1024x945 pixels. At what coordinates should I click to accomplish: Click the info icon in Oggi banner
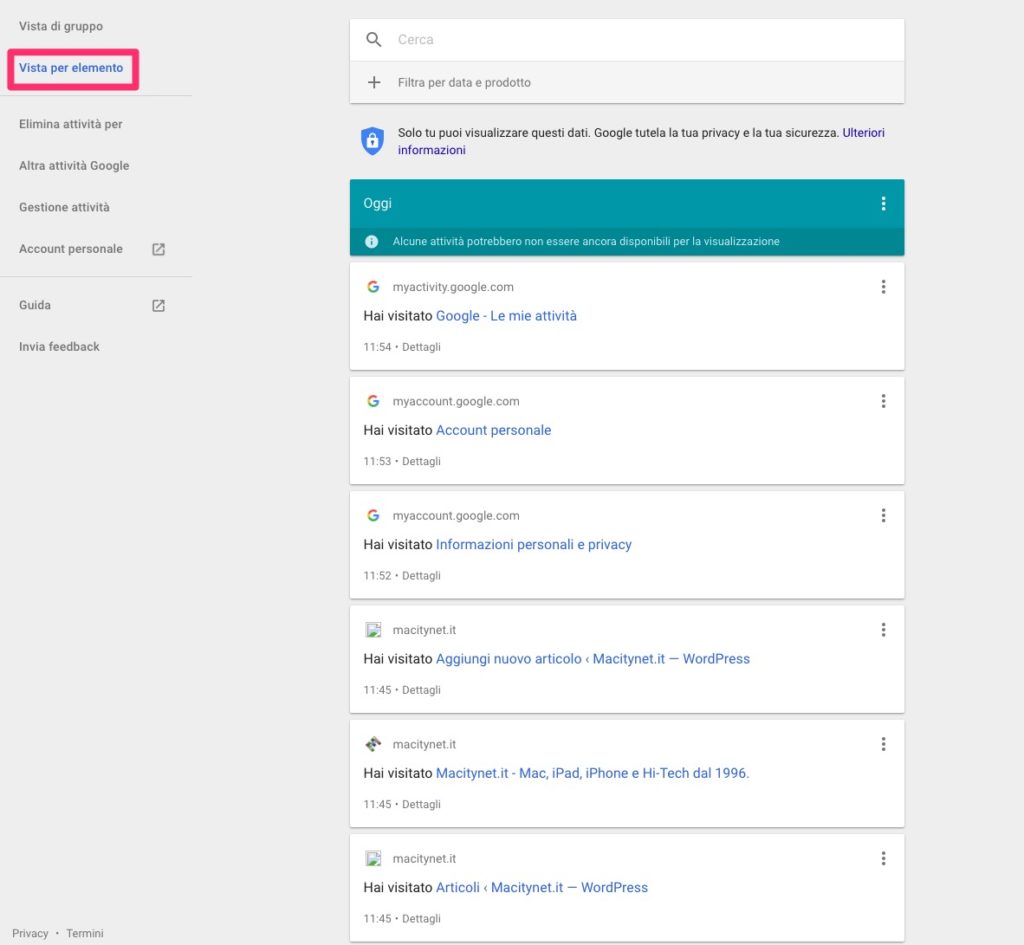click(372, 241)
